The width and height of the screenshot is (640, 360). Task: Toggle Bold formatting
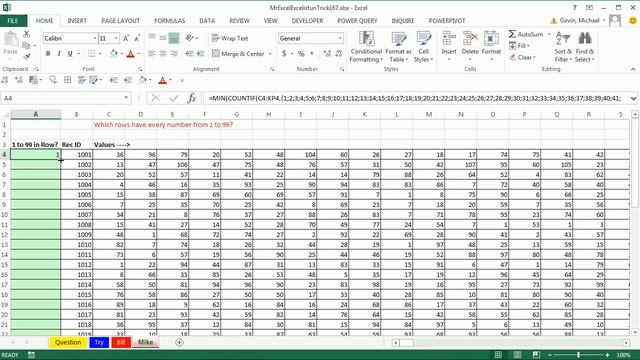[48, 53]
